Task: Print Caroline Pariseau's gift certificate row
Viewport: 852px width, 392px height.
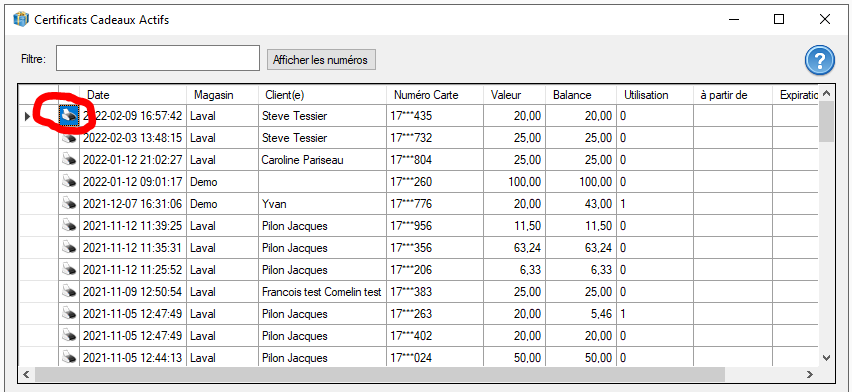Action: (69, 160)
